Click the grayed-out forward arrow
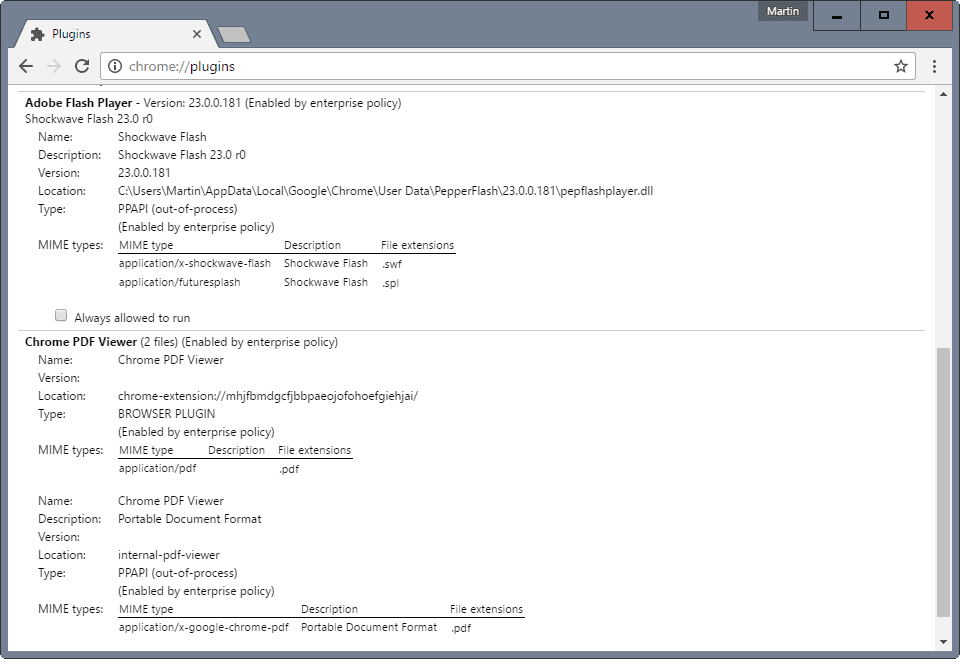 click(x=54, y=66)
